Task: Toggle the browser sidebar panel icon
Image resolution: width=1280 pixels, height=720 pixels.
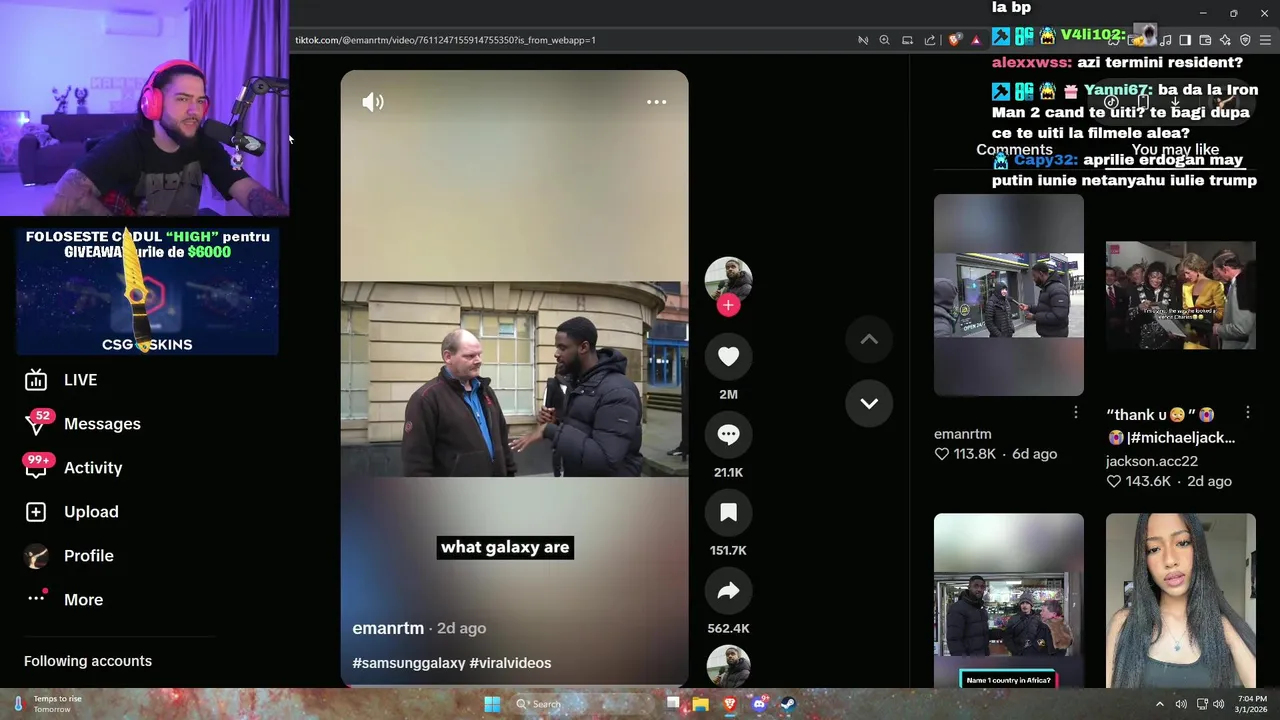Action: pyautogui.click(x=1185, y=40)
